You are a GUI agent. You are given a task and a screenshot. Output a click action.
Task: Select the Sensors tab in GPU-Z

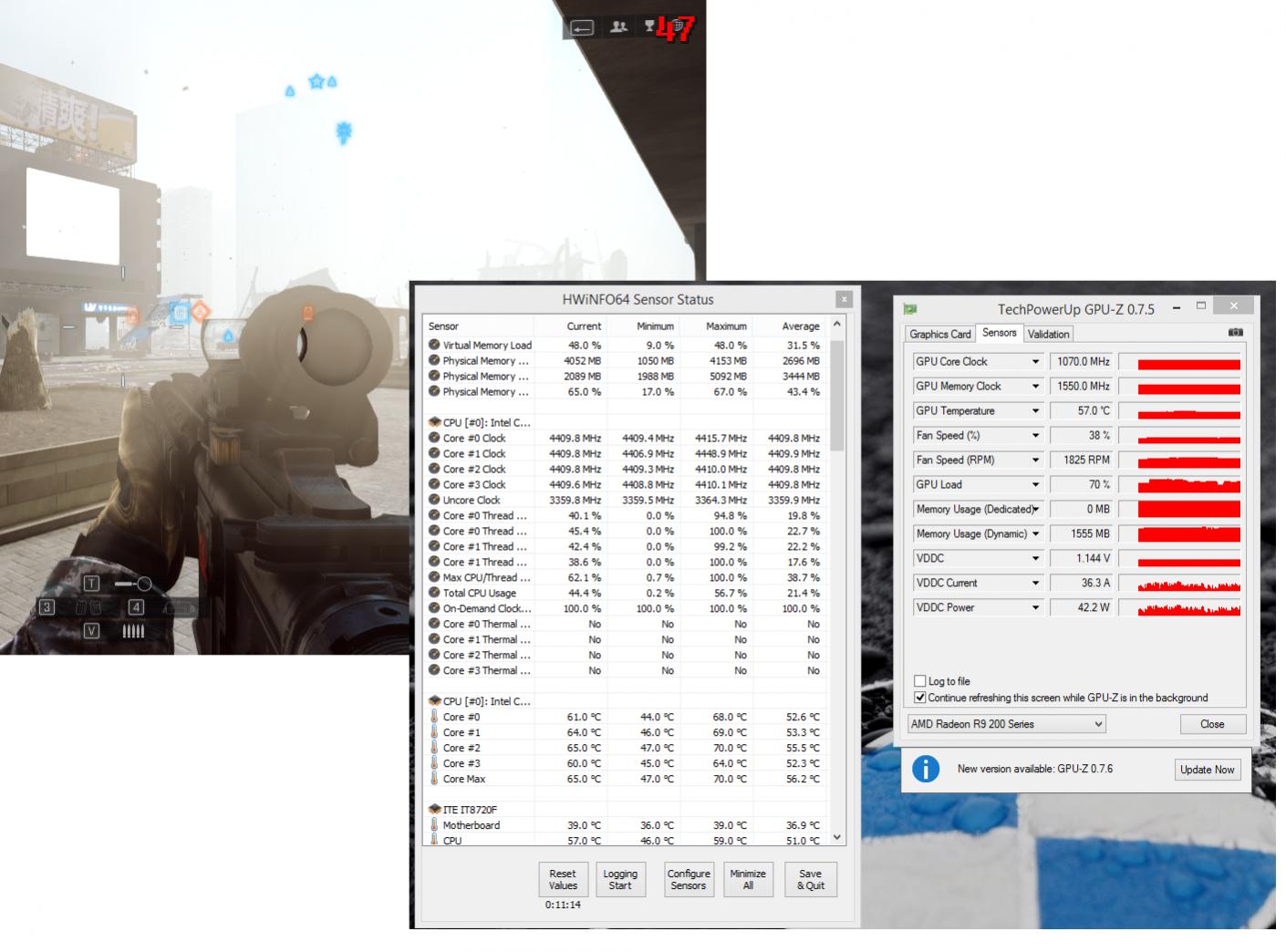(999, 333)
